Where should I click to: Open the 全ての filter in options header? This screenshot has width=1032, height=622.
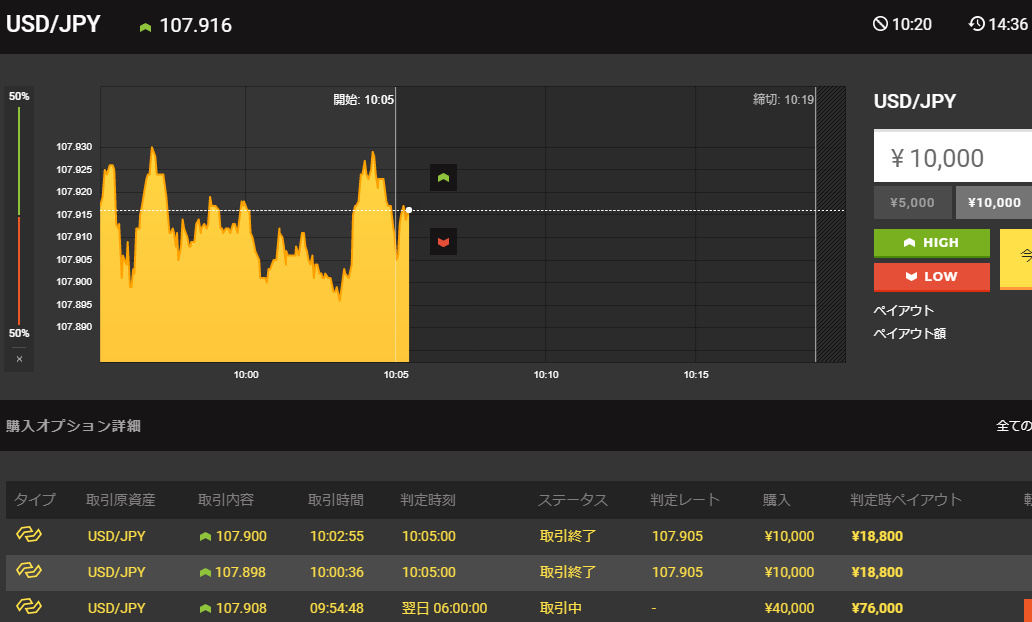[x=1014, y=426]
